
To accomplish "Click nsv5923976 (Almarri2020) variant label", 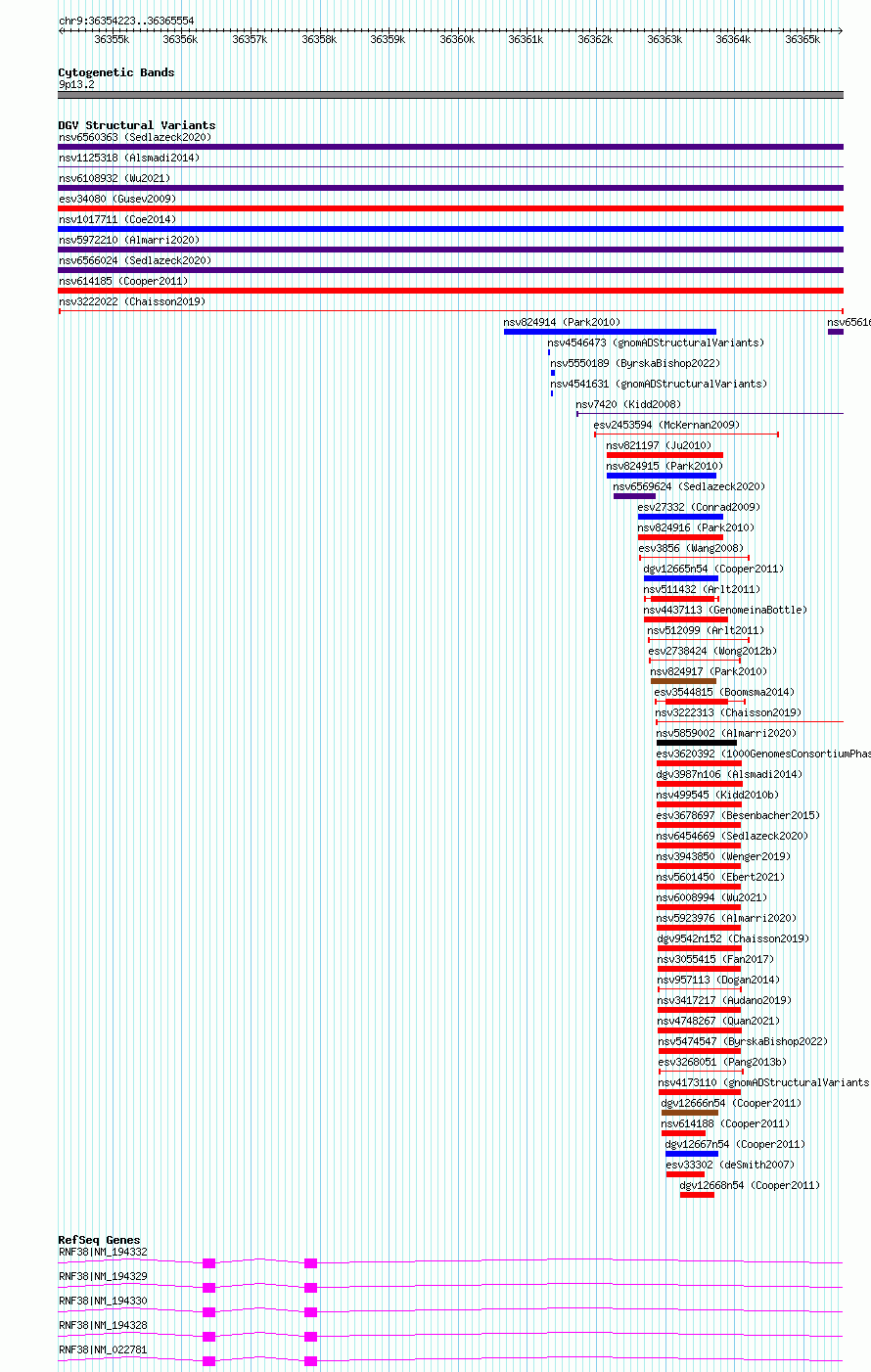I will (x=726, y=918).
